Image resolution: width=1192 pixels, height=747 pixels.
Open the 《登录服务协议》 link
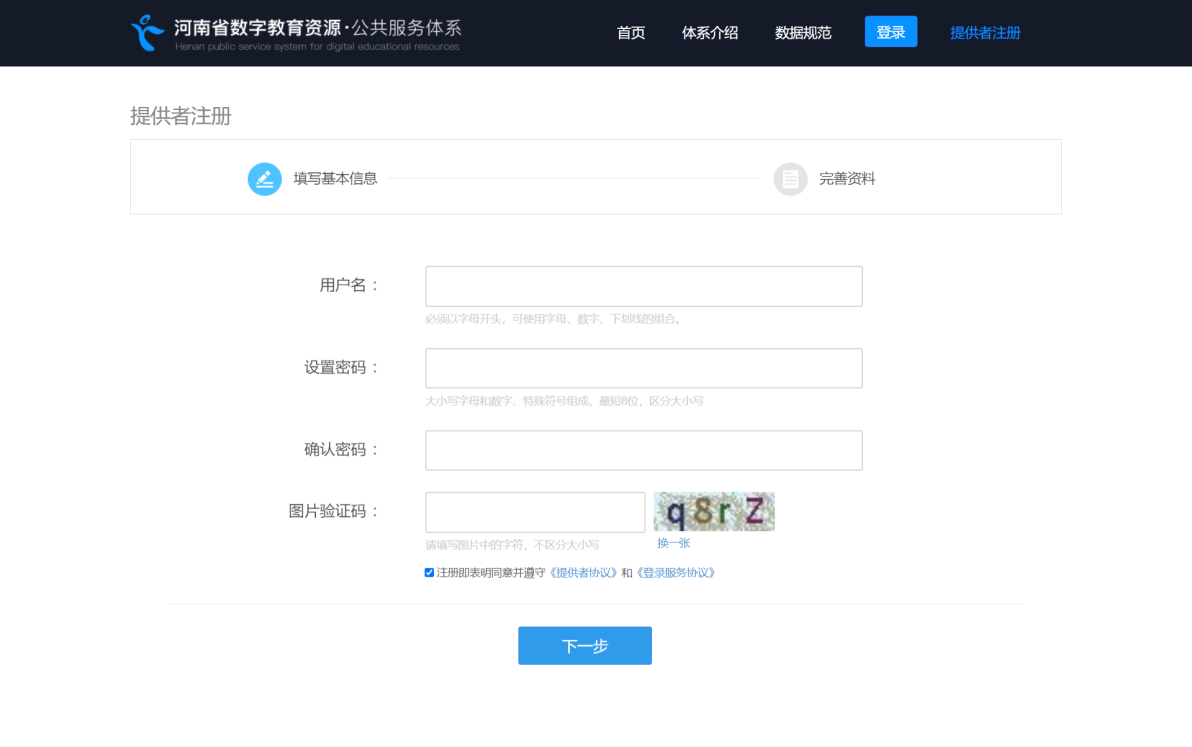(676, 573)
